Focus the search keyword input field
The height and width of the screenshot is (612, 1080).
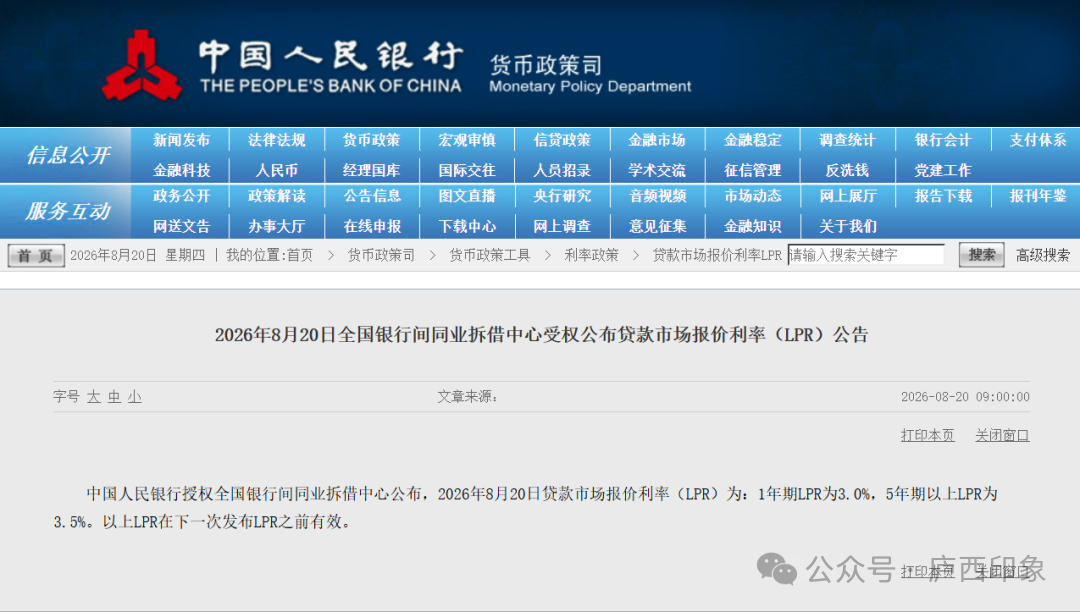866,255
